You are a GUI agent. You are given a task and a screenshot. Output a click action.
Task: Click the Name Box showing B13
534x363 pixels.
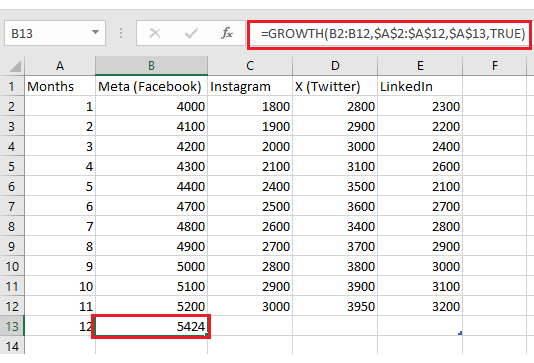[54, 33]
